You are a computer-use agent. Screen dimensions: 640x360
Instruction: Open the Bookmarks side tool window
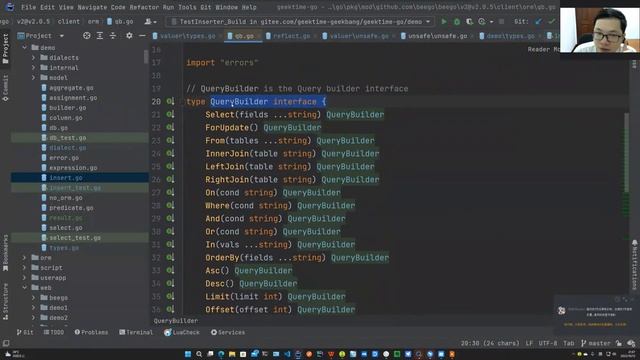(5, 253)
